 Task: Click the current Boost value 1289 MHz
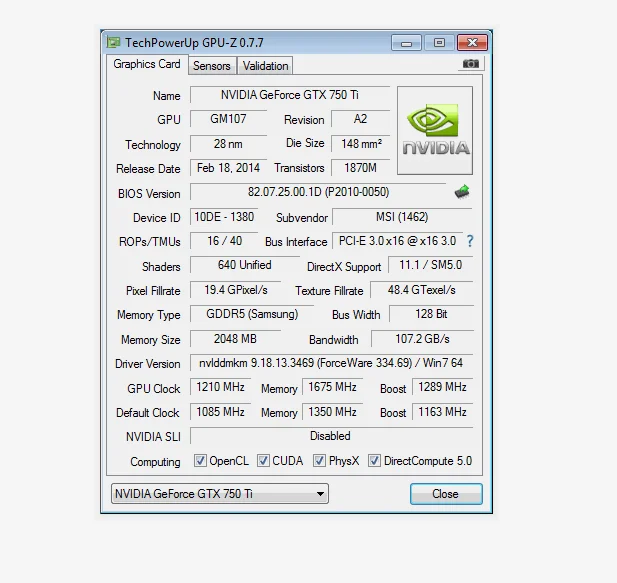click(x=442, y=387)
